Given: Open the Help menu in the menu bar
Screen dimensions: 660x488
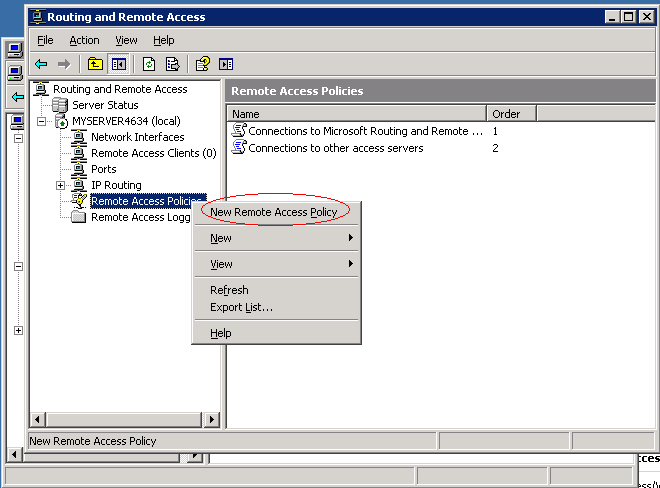Looking at the screenshot, I should tap(164, 40).
